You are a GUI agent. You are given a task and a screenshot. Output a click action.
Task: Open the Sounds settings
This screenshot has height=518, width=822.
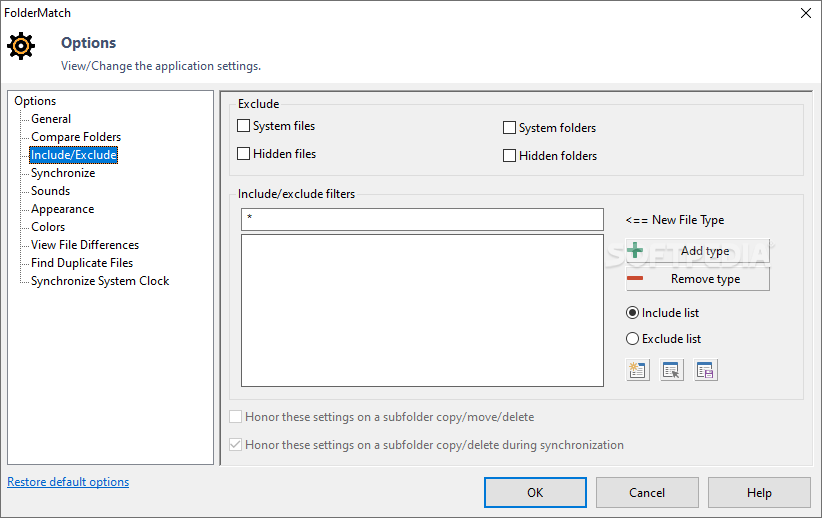click(50, 191)
